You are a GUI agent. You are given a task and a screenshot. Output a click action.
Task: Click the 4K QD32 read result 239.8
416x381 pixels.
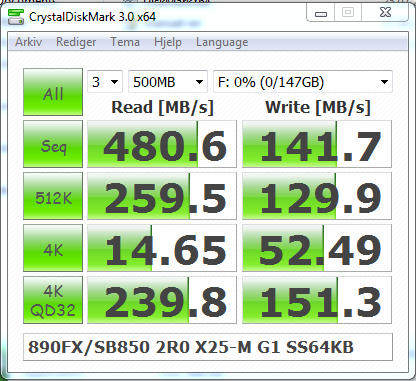click(162, 300)
